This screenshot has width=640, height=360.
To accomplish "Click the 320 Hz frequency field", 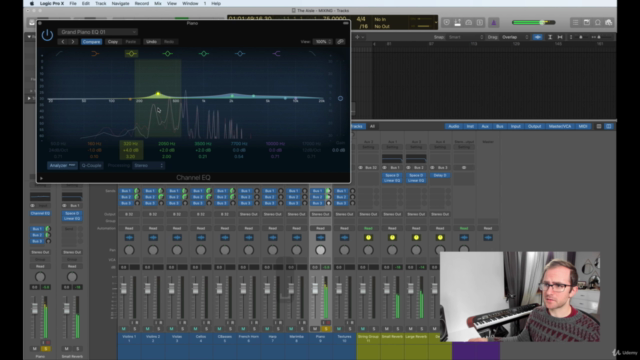I will click(x=131, y=144).
